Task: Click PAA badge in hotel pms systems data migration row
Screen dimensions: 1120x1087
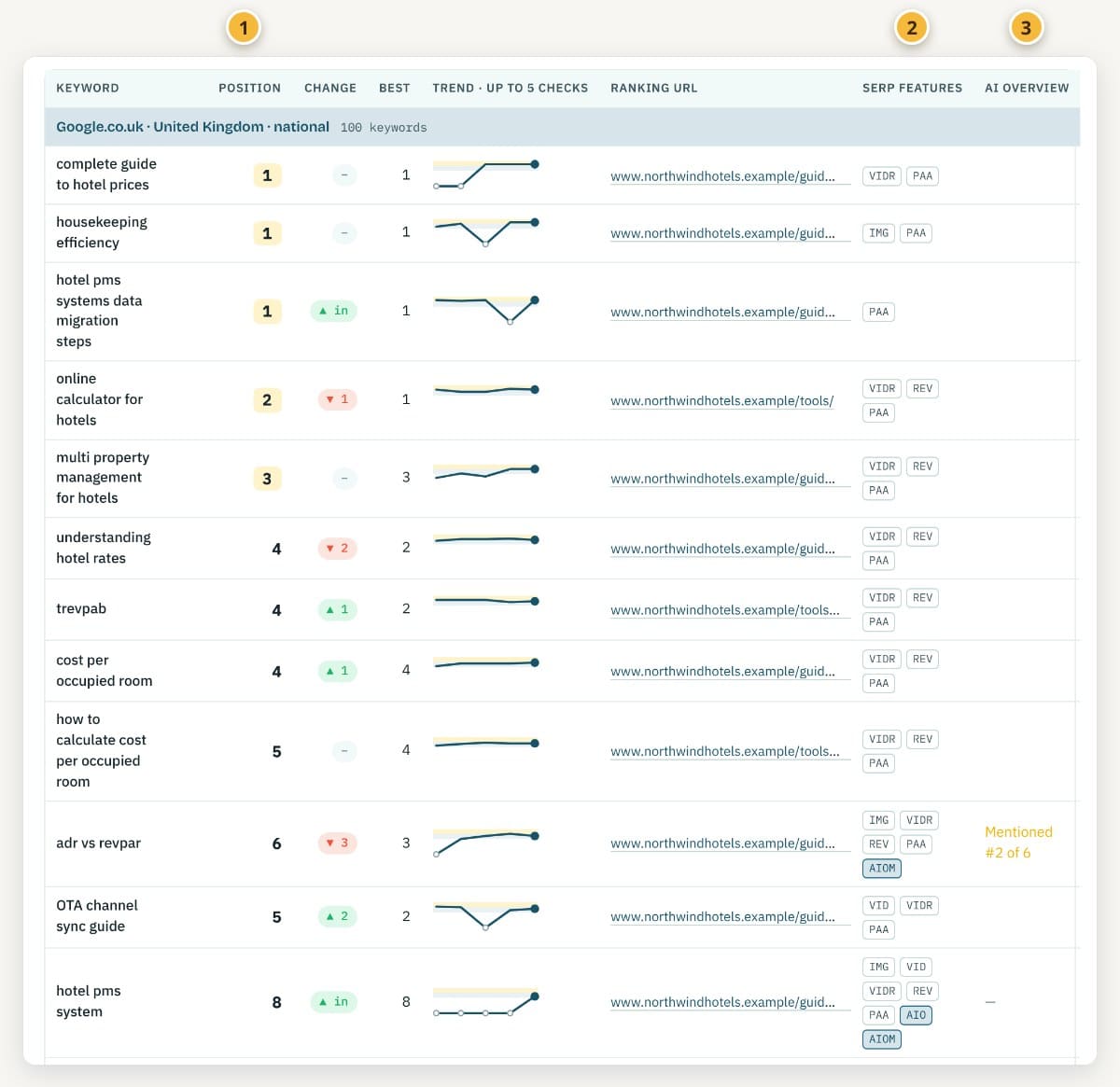Action: [878, 312]
